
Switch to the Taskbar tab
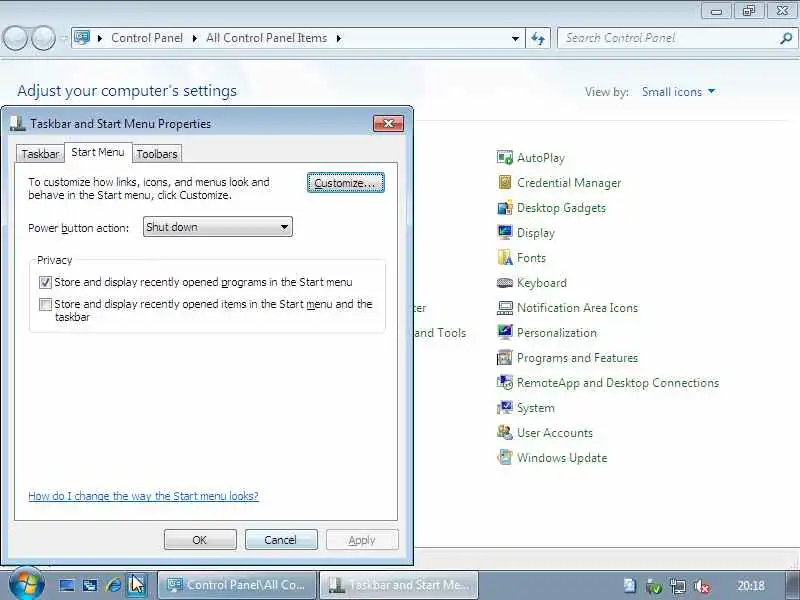tap(40, 154)
